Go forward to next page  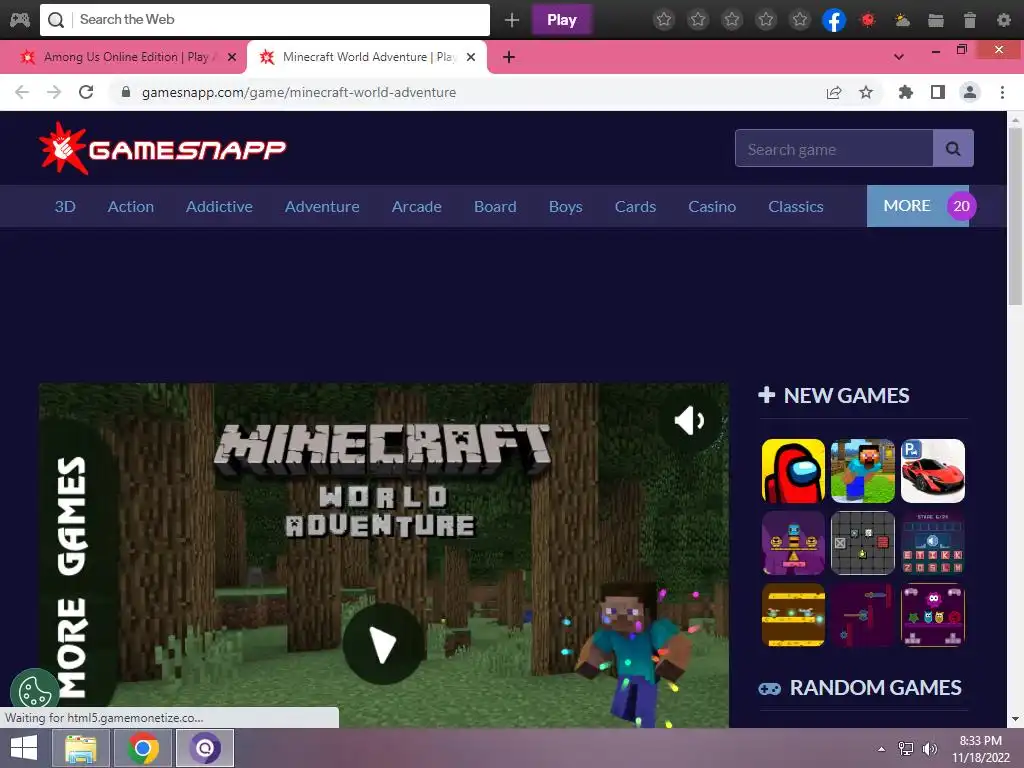[x=54, y=92]
